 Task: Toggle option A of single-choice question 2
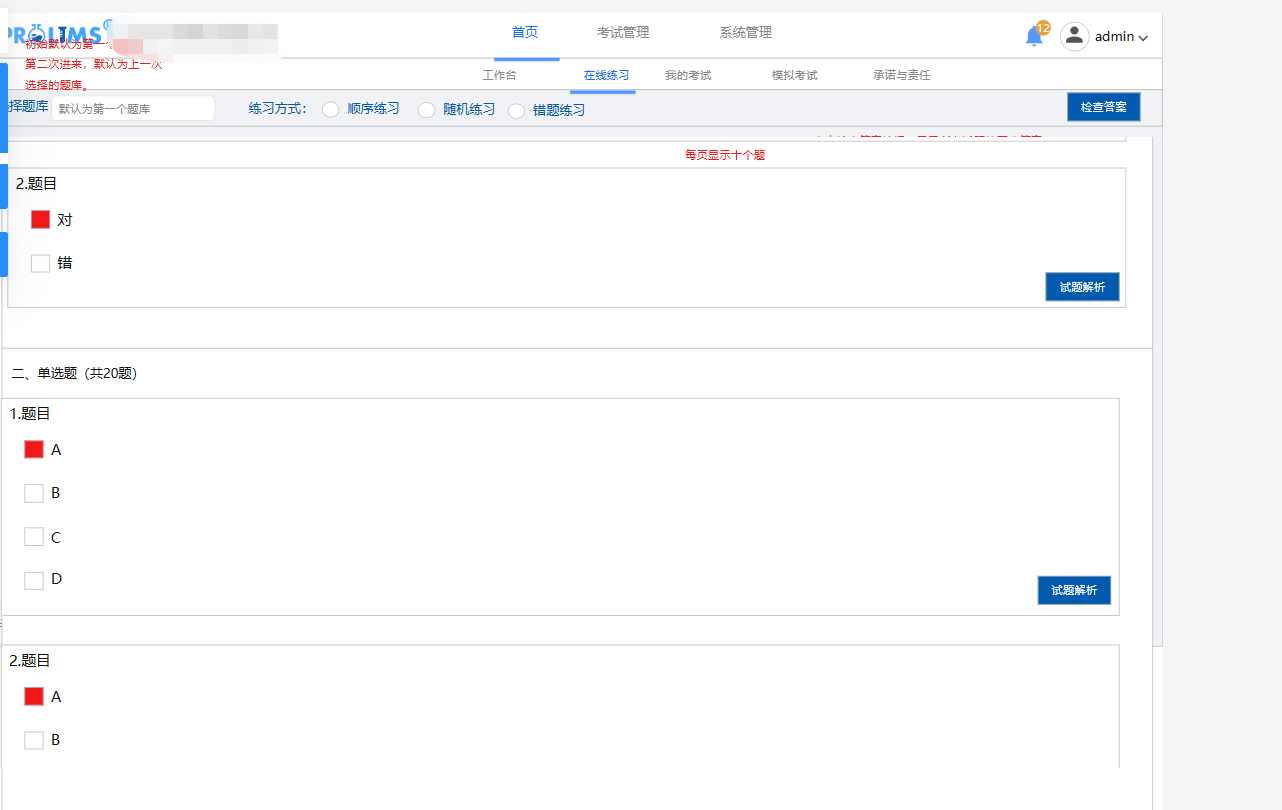pyautogui.click(x=34, y=696)
